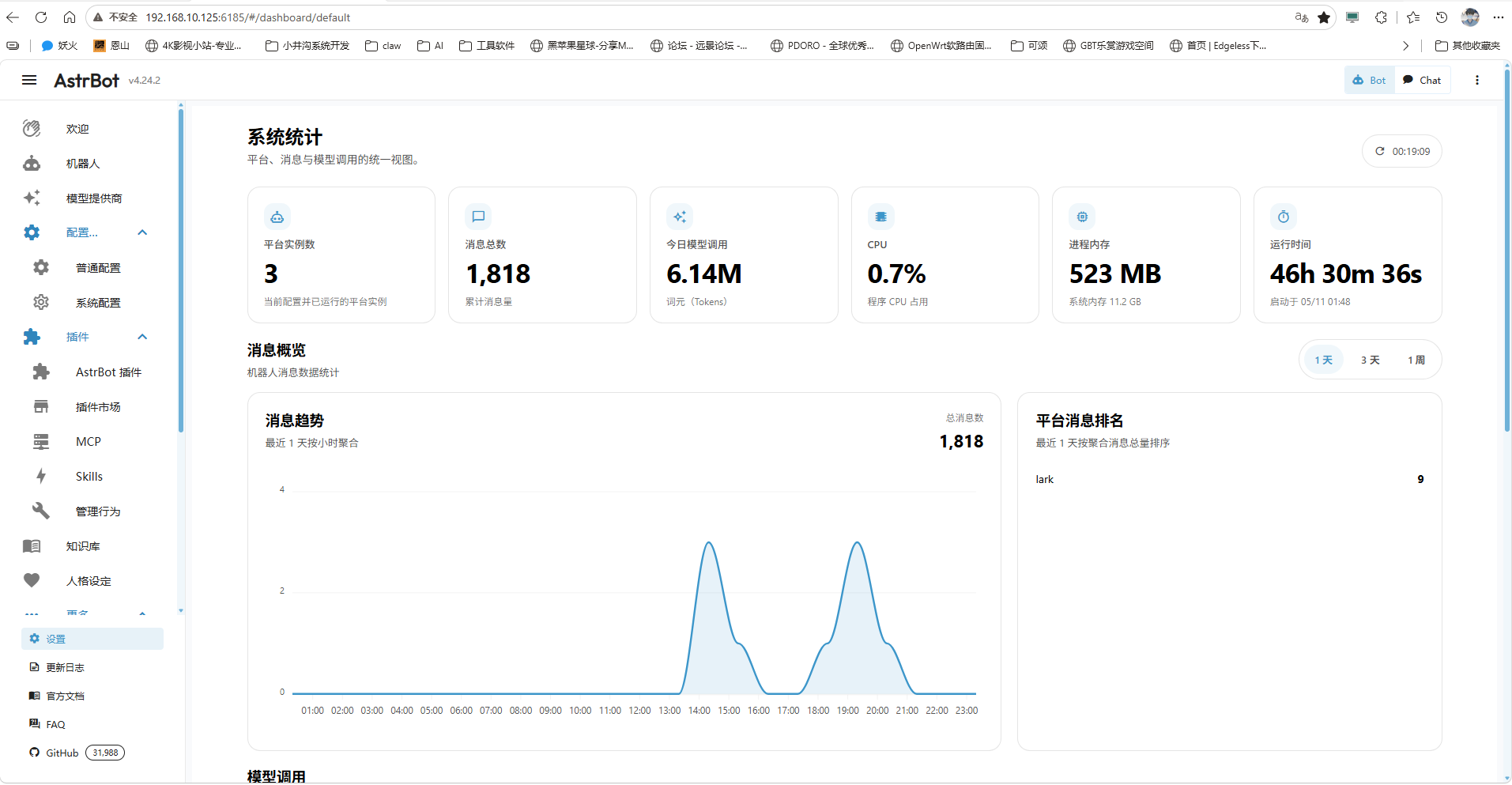Collapse the 插件 section chevron
This screenshot has height=785, width=1512.
142,337
